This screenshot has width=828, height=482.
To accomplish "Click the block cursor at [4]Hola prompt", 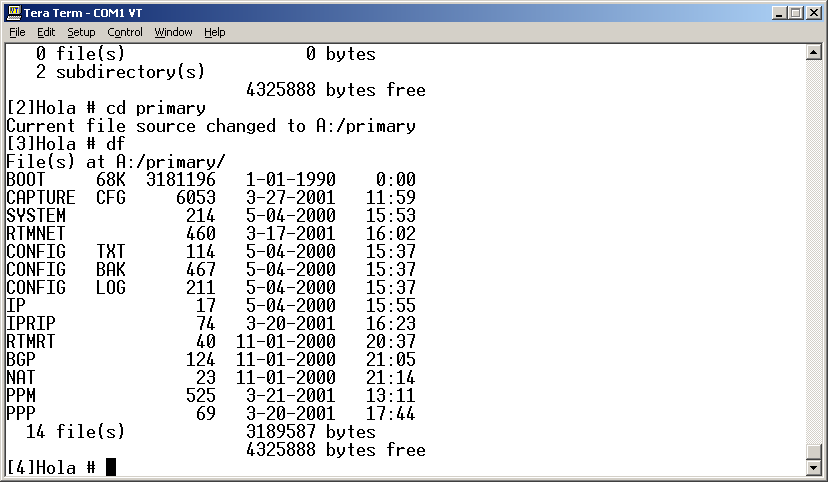I will click(x=111, y=467).
